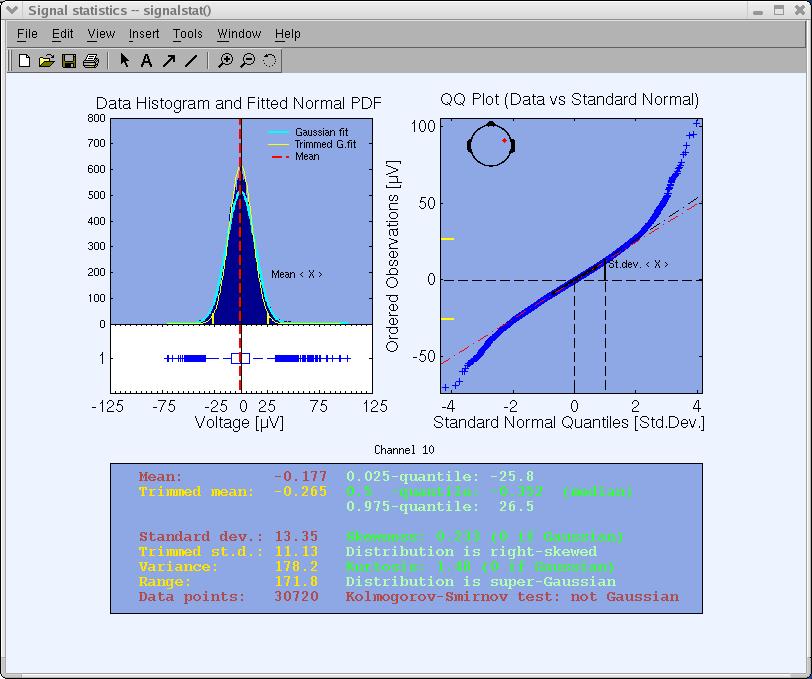Image resolution: width=812 pixels, height=679 pixels.
Task: Enable the Rotate 3D tool
Action: tap(270, 61)
